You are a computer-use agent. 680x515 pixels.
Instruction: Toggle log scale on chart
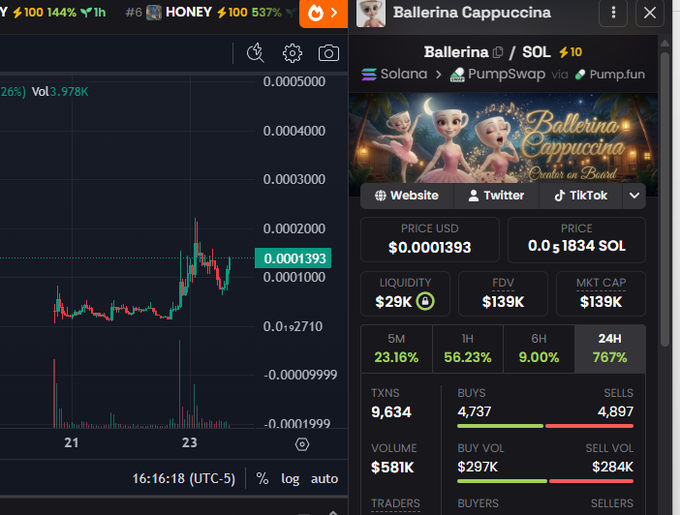(x=290, y=479)
